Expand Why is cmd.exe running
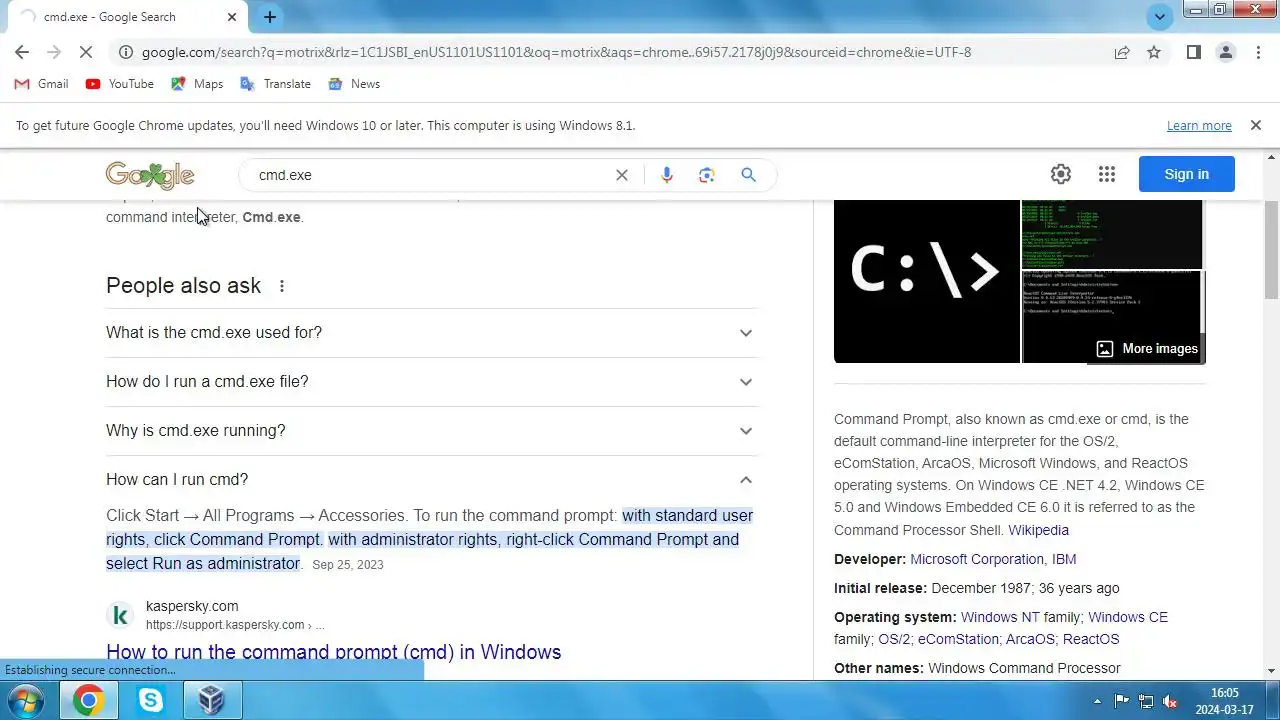1280x720 pixels. pyautogui.click(x=432, y=431)
